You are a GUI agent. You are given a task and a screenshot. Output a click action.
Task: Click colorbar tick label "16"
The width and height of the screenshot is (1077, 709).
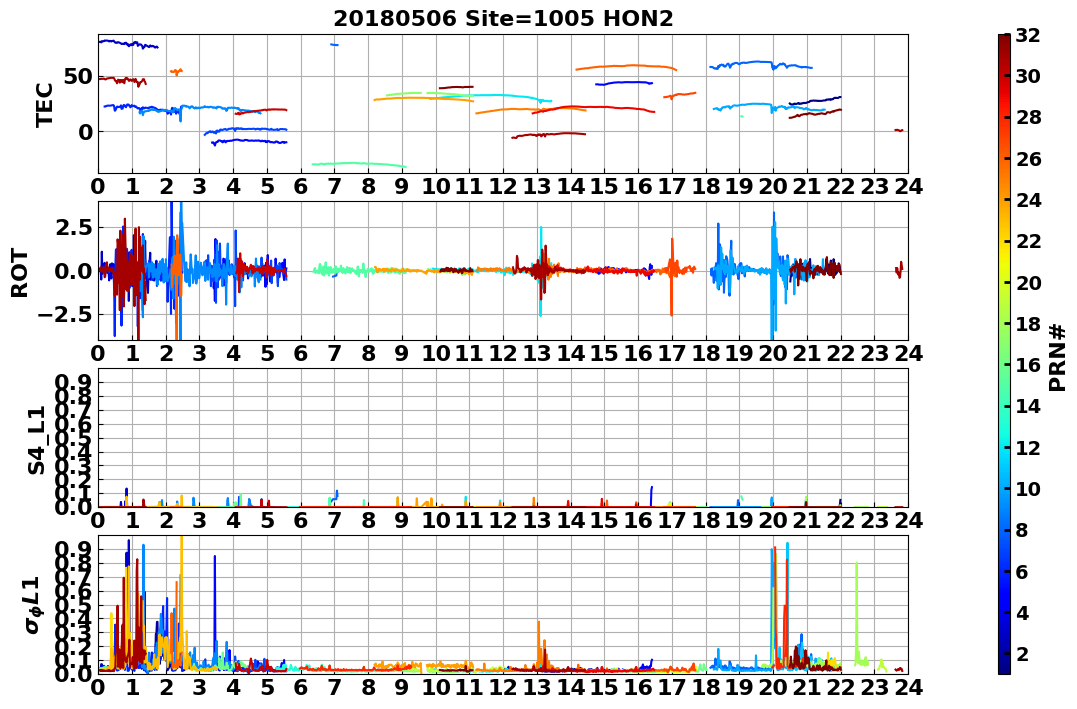click(1028, 365)
